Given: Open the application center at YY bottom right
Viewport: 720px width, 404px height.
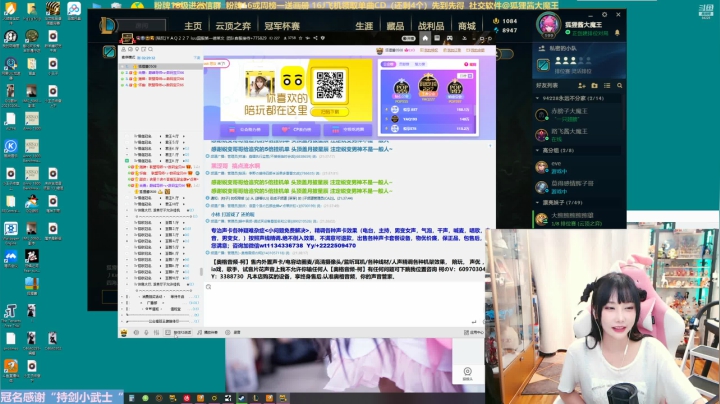Looking at the screenshot, I should (473, 332).
